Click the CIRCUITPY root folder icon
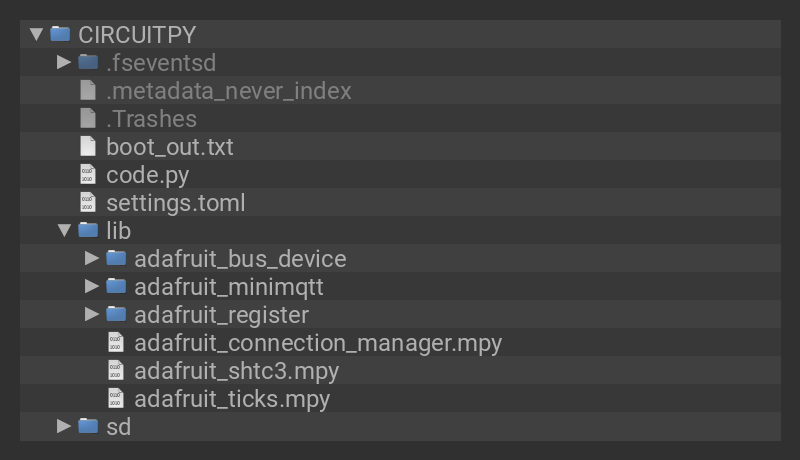Image resolution: width=800 pixels, height=460 pixels. point(61,34)
